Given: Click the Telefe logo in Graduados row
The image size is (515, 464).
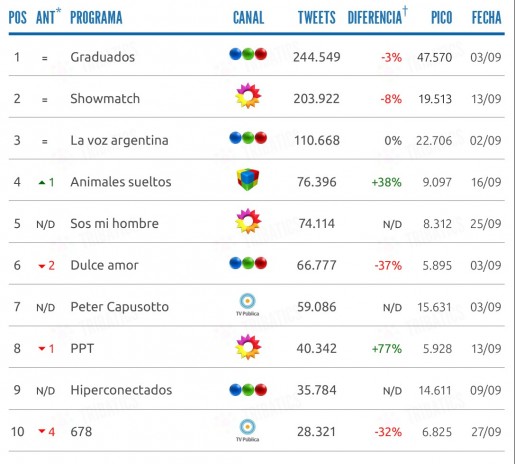Looking at the screenshot, I should coord(248,54).
